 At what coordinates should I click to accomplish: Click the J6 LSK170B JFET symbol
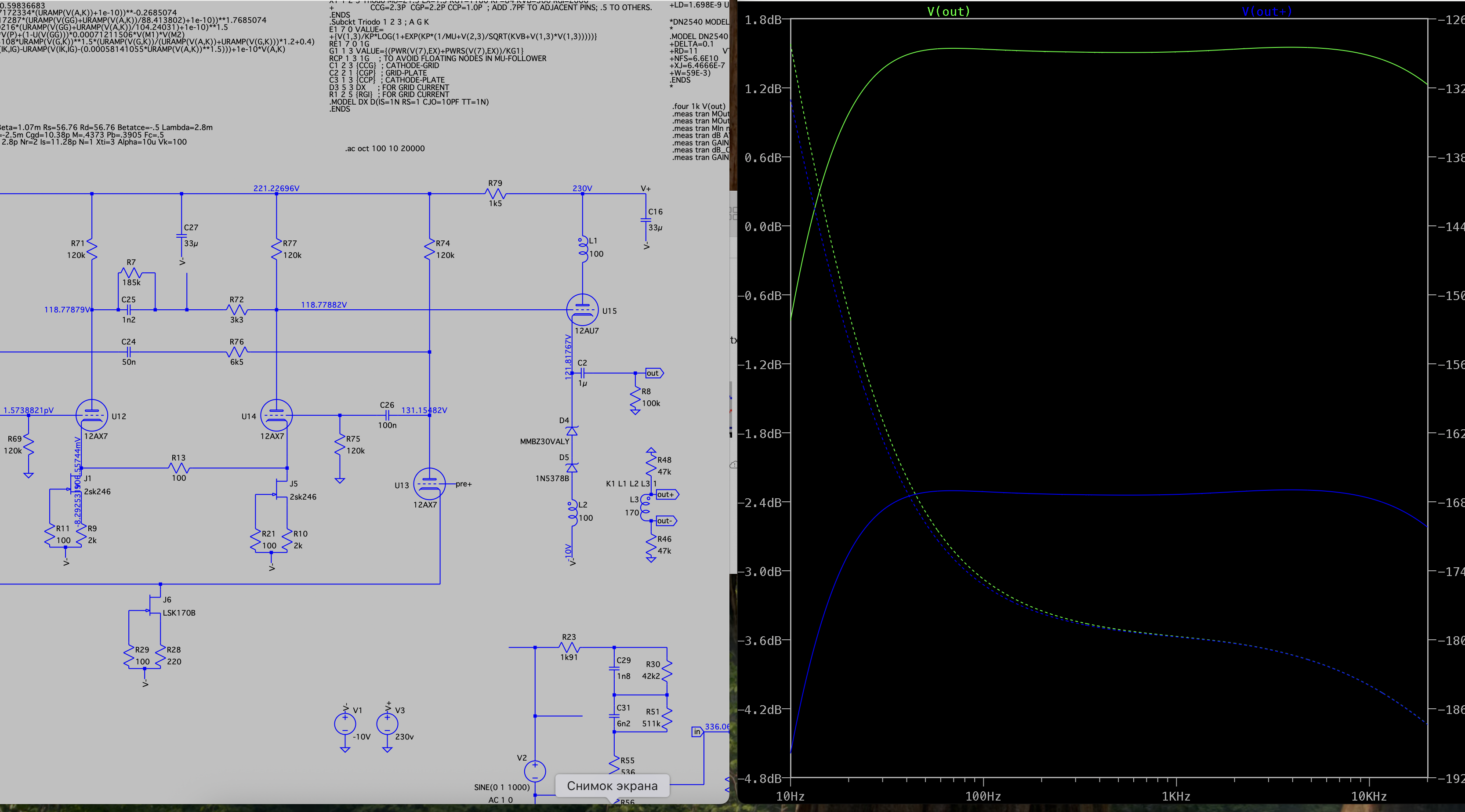pyautogui.click(x=153, y=605)
